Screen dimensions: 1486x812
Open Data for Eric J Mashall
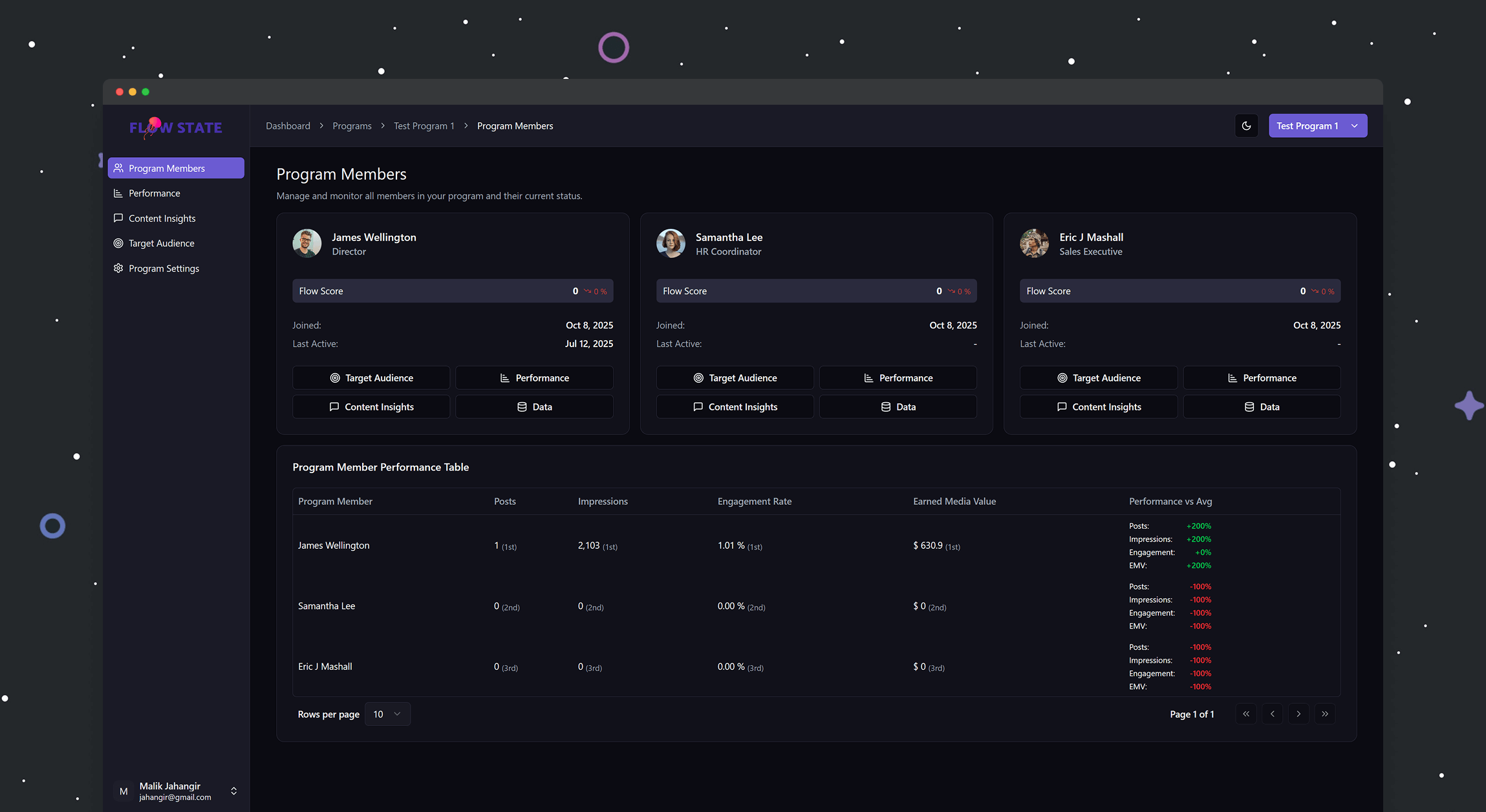[x=1262, y=406]
